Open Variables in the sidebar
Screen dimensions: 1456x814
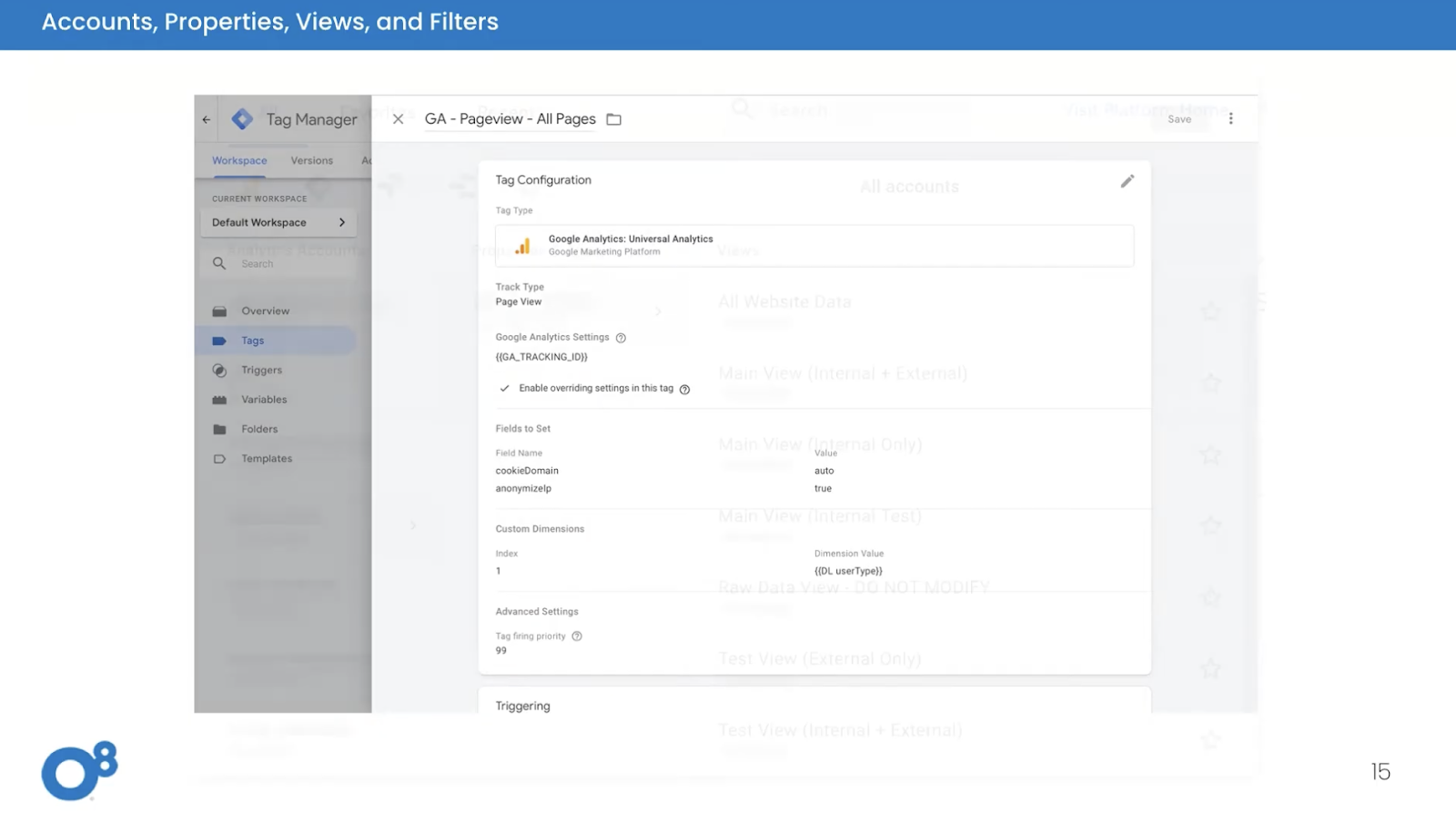point(264,400)
